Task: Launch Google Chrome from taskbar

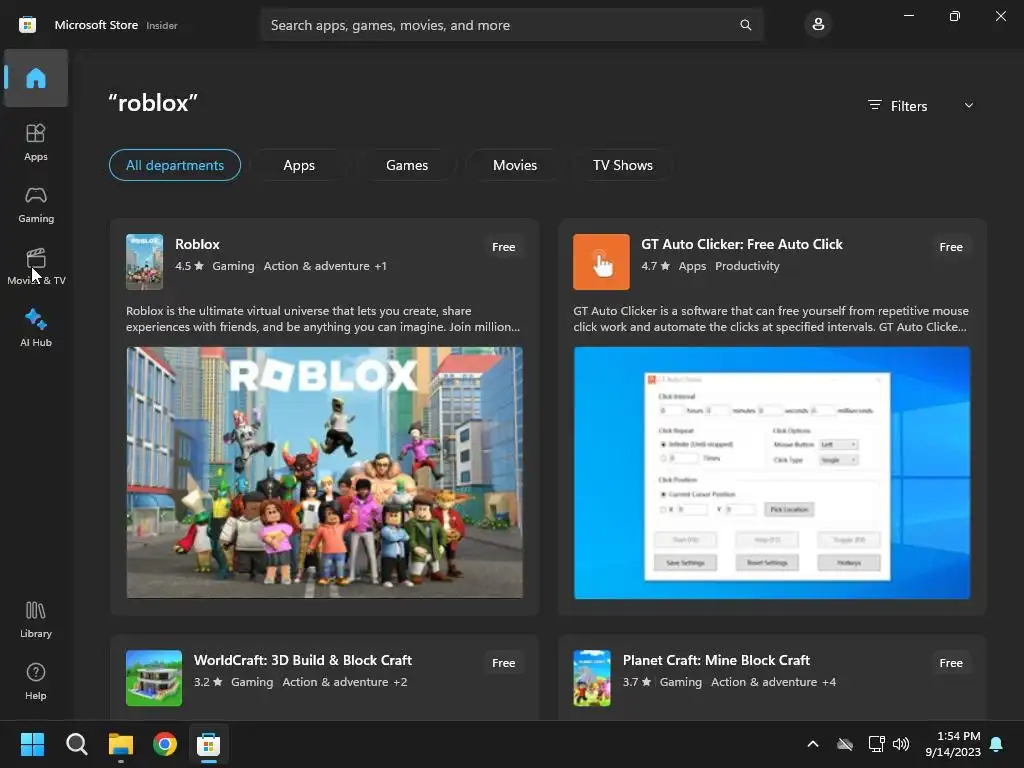Action: 165,744
